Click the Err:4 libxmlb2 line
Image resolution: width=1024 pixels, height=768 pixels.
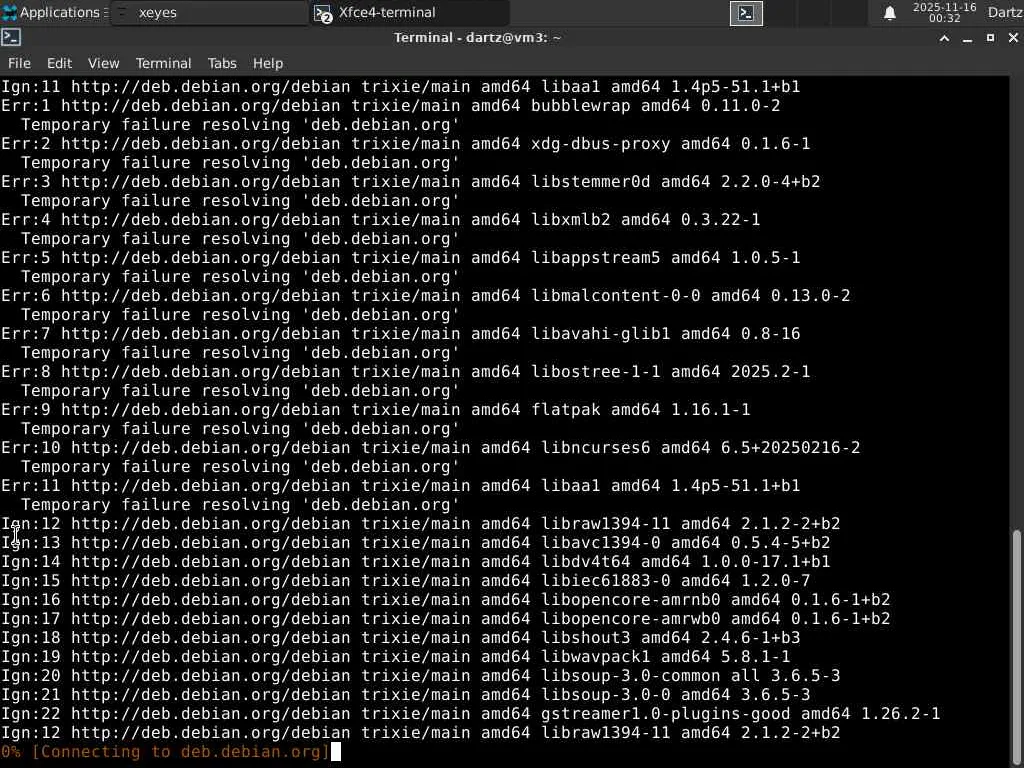pos(381,219)
